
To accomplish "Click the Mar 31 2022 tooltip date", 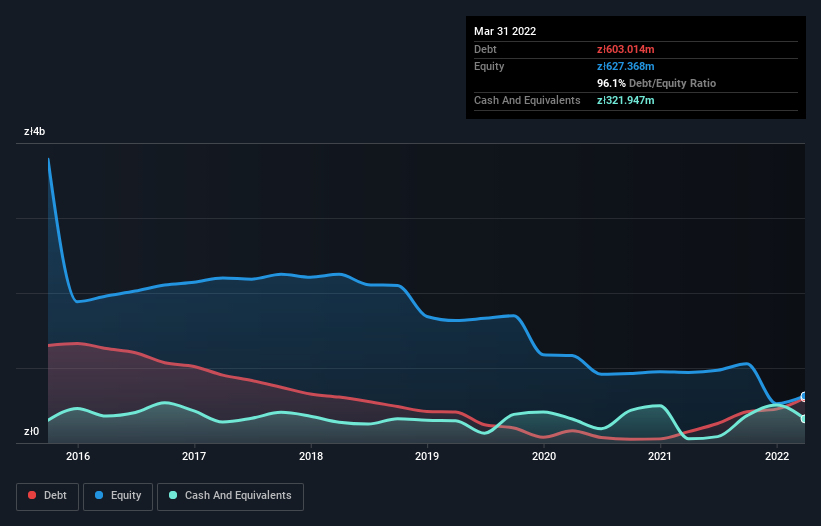I will pyautogui.click(x=505, y=31).
